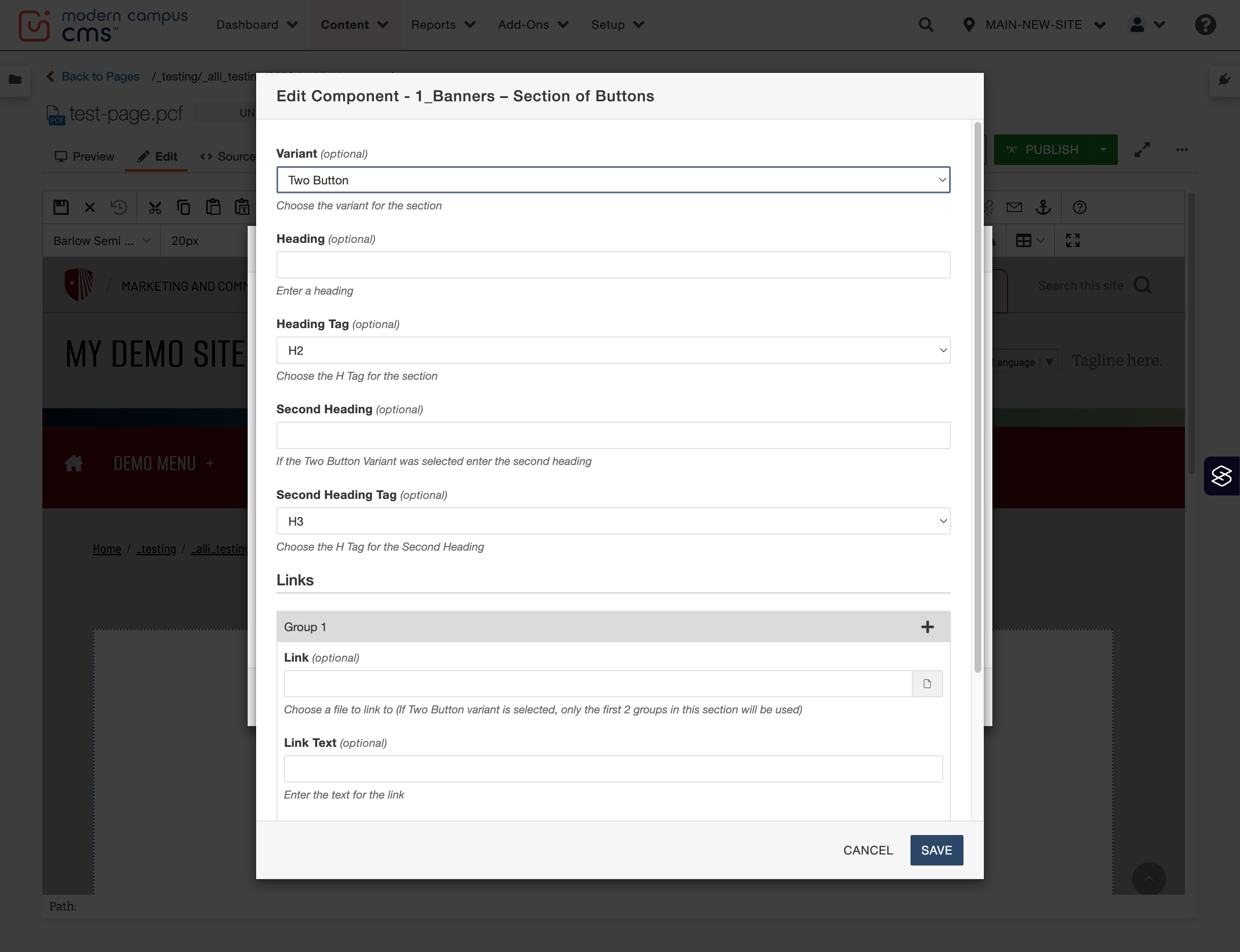
Task: Click the dialog's vertical scrollbar
Action: point(977,397)
